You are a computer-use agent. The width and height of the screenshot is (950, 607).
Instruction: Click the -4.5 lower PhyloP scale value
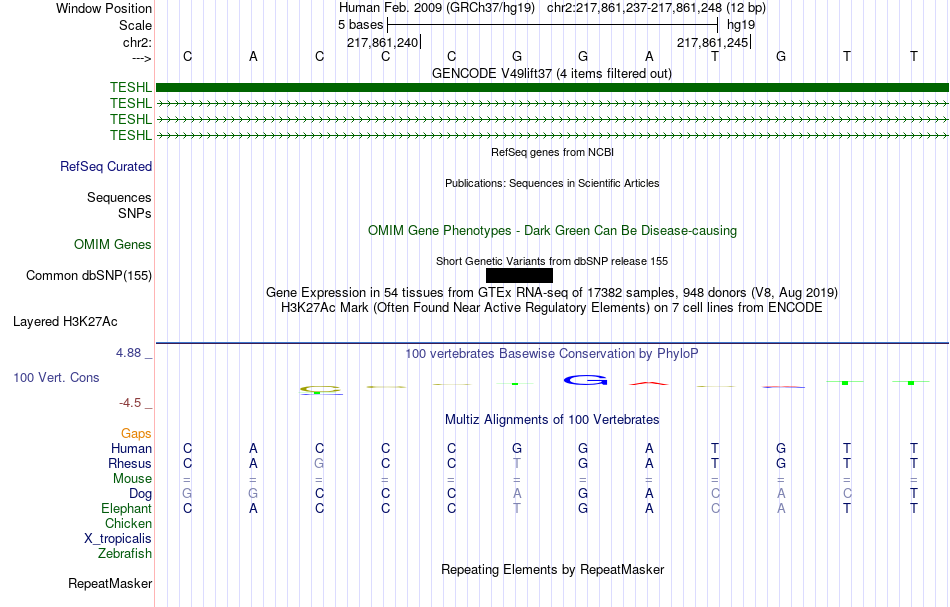tap(130, 403)
